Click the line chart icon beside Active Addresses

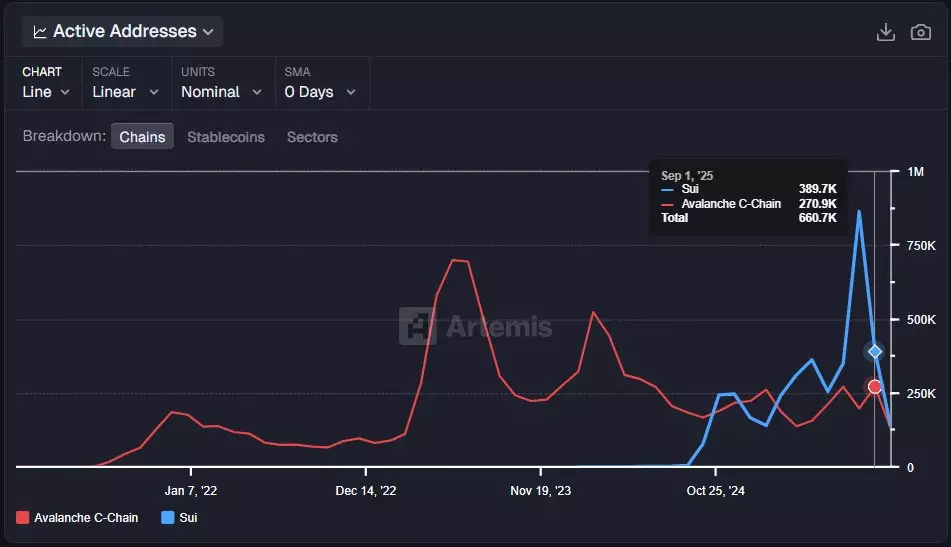tap(40, 32)
